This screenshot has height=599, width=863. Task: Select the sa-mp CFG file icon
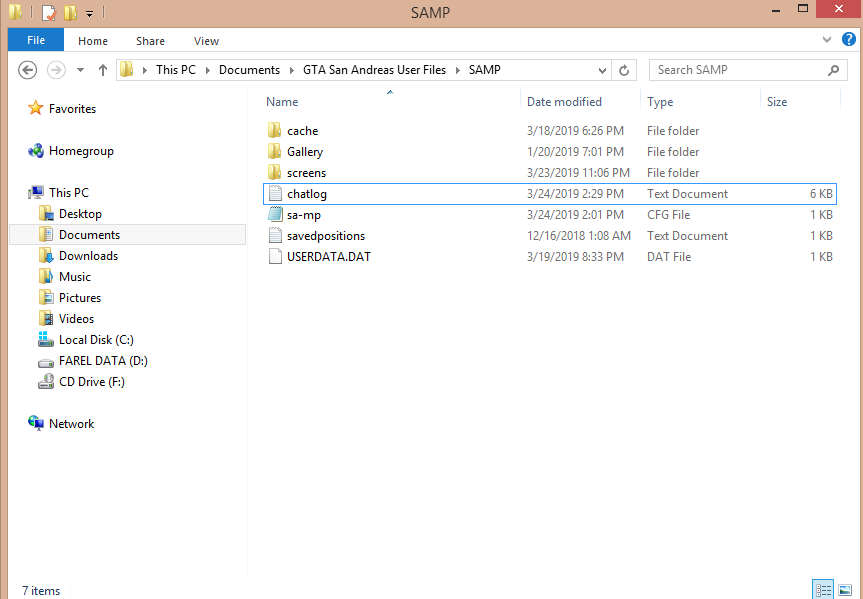click(x=275, y=215)
